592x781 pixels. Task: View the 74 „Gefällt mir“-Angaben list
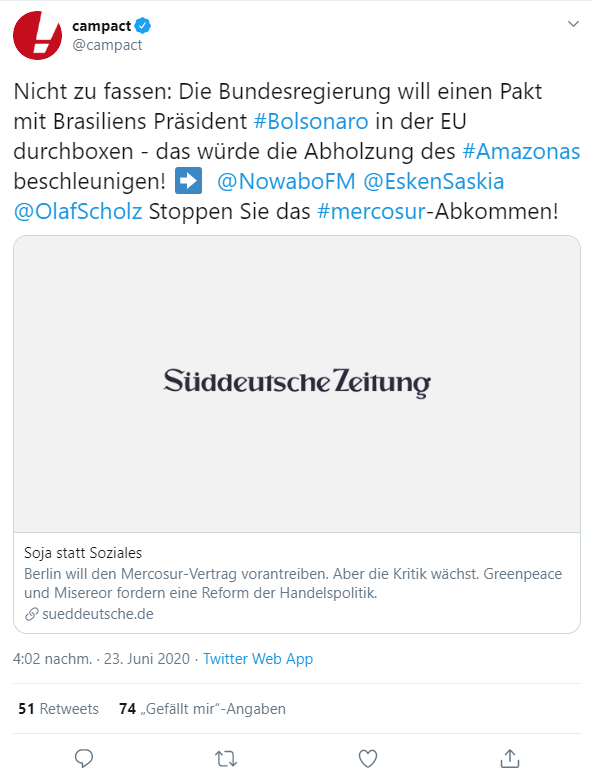[202, 709]
